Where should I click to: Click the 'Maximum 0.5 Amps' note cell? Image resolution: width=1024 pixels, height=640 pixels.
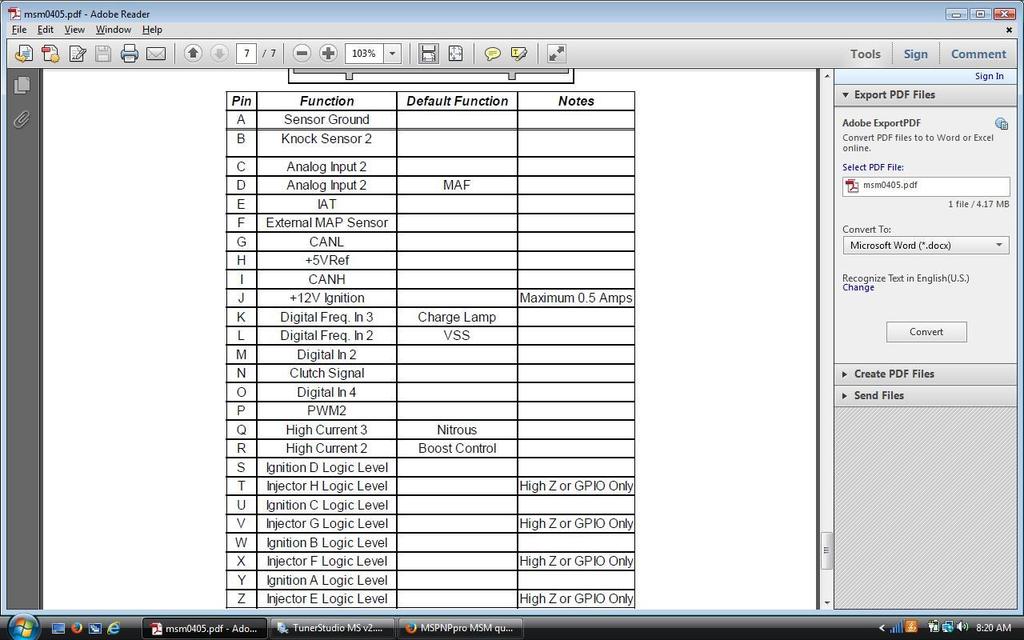click(576, 298)
